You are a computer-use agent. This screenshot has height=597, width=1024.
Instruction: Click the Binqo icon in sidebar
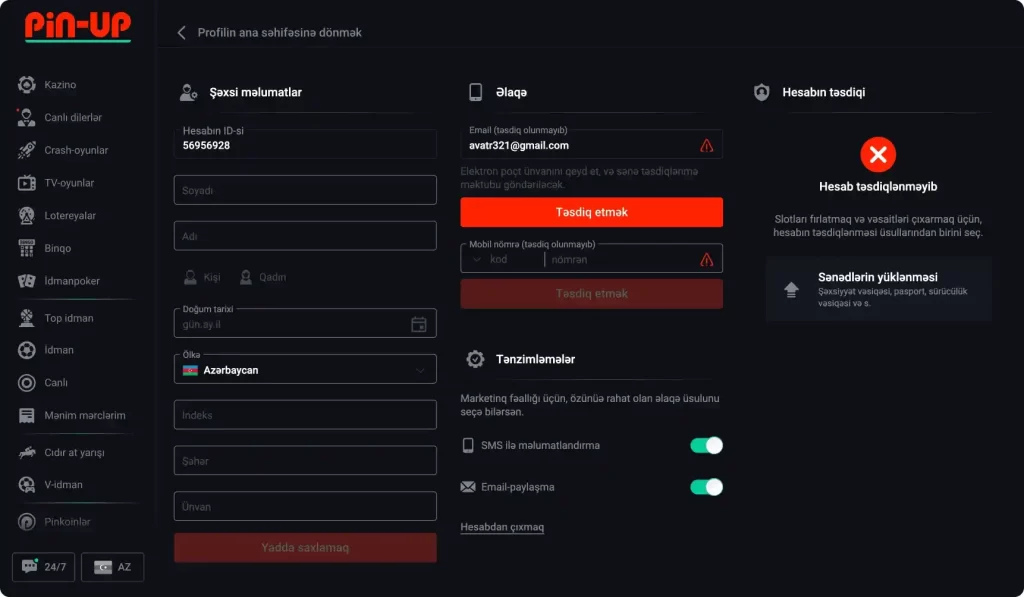pos(27,248)
